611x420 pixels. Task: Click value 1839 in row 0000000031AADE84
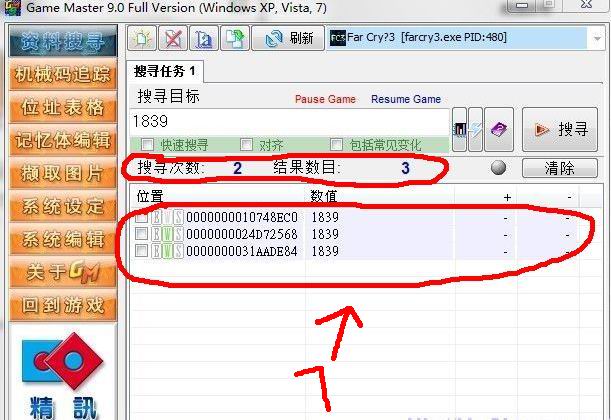point(325,251)
